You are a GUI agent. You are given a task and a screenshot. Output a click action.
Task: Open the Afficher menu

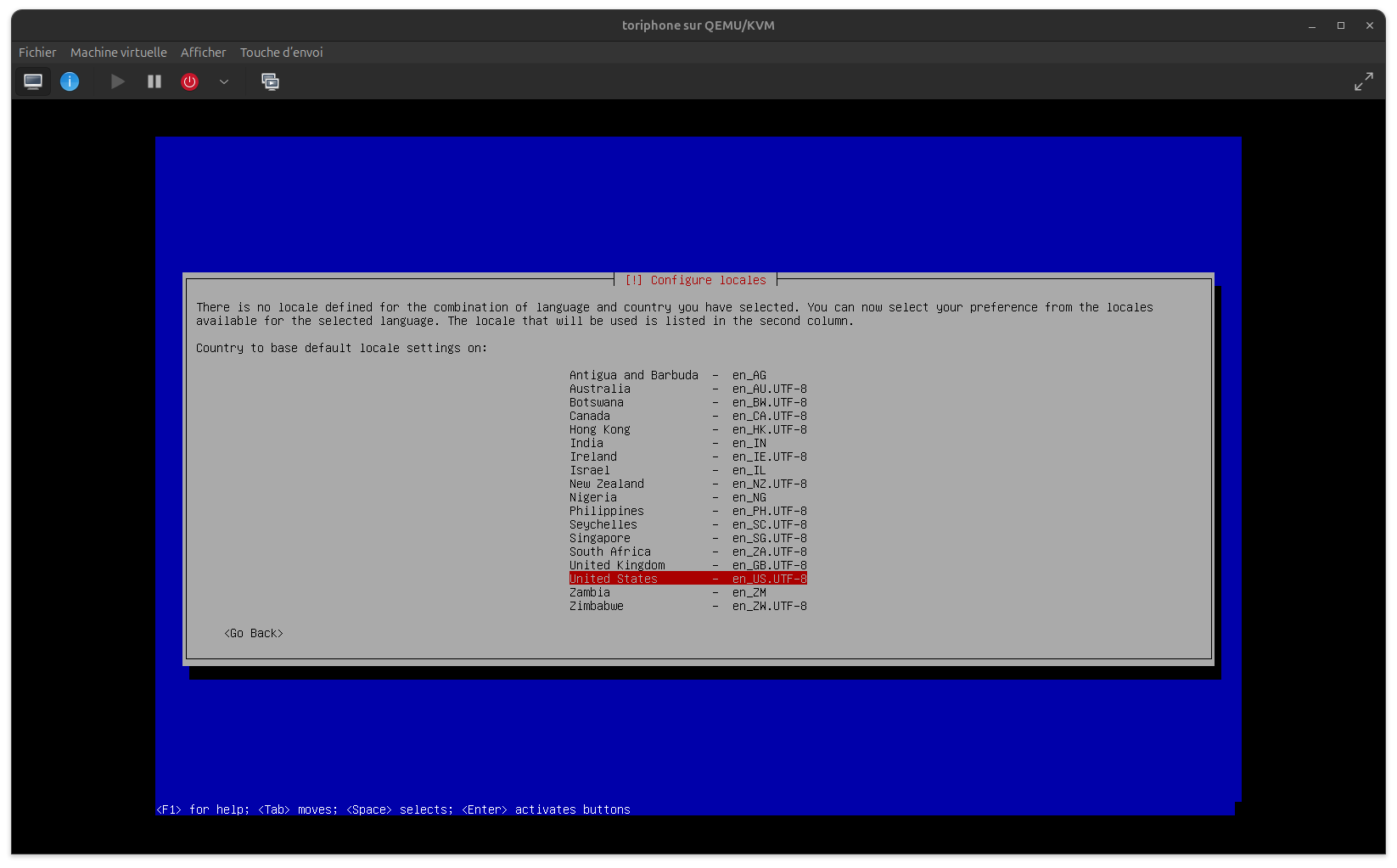click(203, 53)
